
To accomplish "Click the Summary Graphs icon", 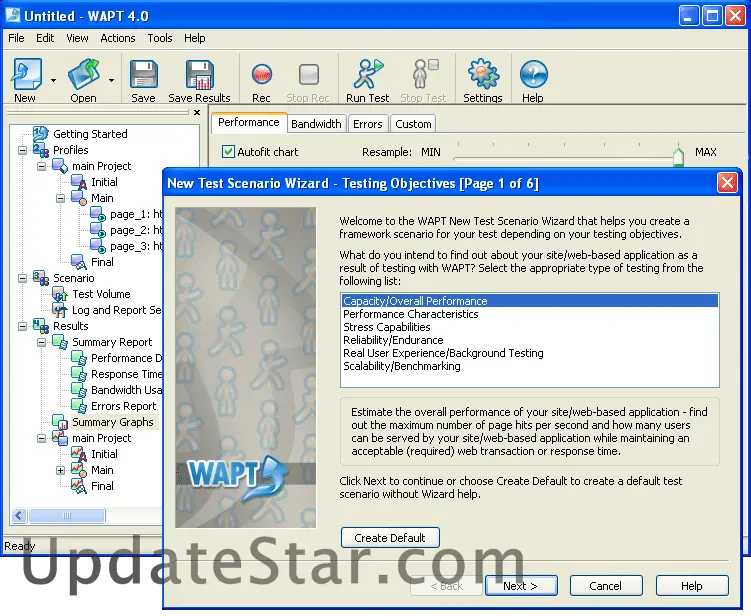I will [x=60, y=422].
